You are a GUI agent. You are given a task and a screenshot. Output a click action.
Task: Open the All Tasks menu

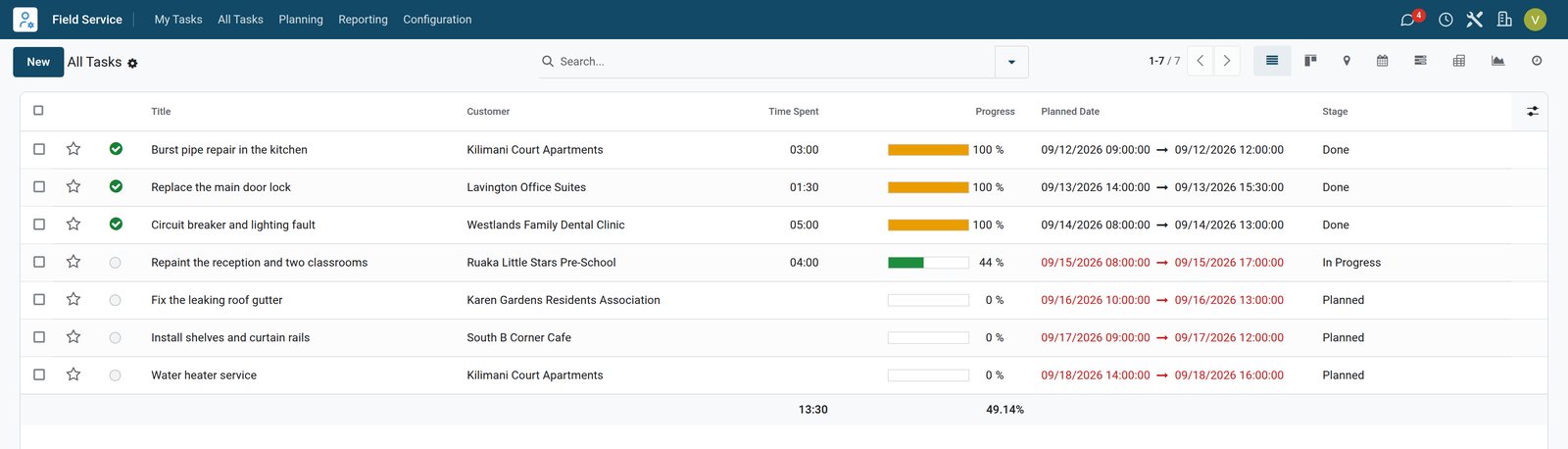point(240,20)
